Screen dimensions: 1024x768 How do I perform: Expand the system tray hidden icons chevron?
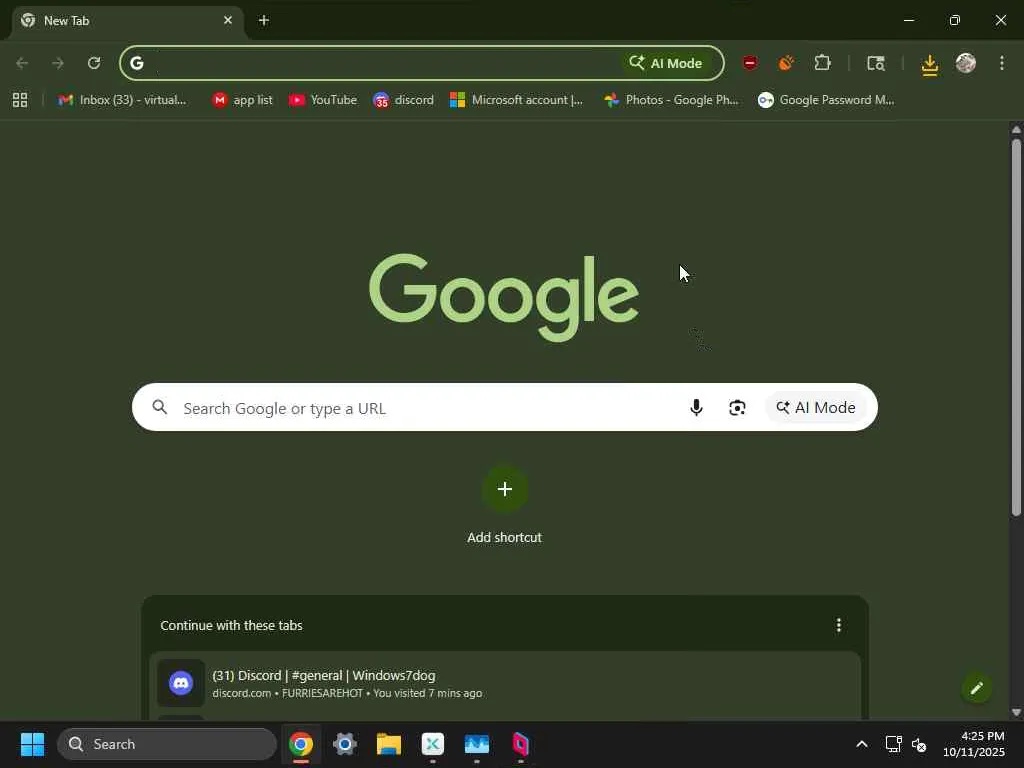(861, 744)
